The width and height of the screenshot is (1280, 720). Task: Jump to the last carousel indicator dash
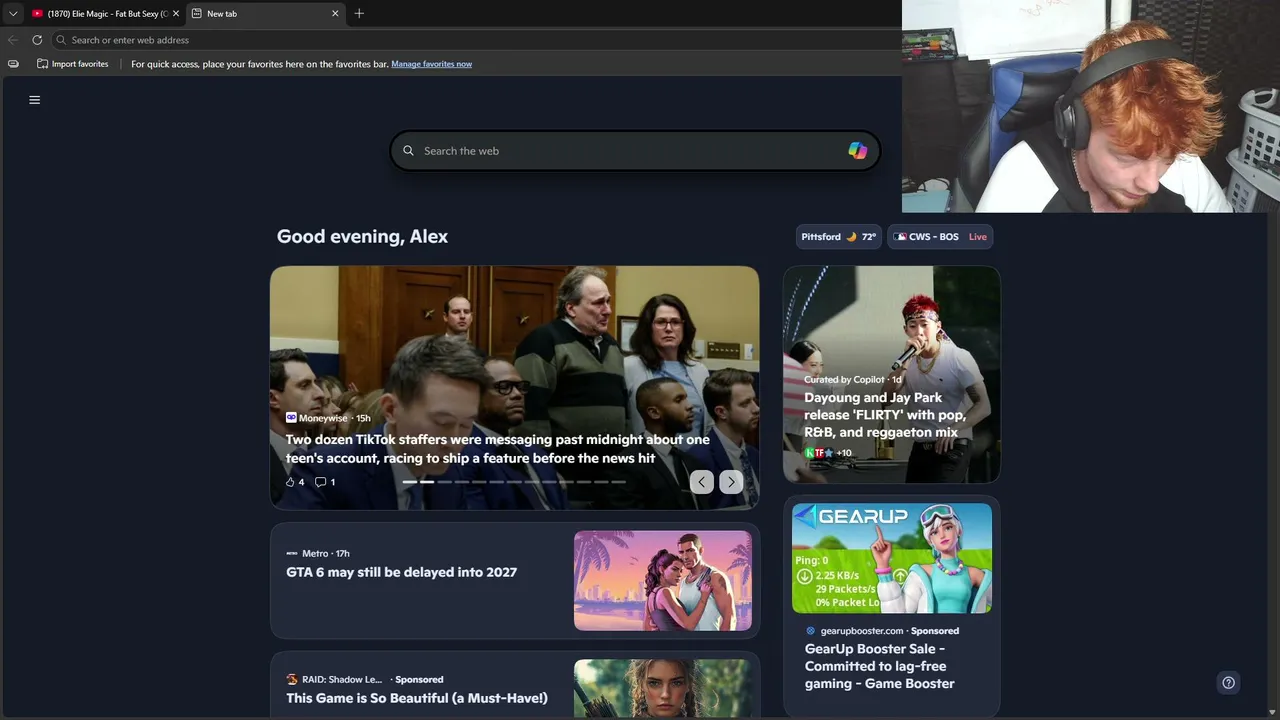click(619, 482)
